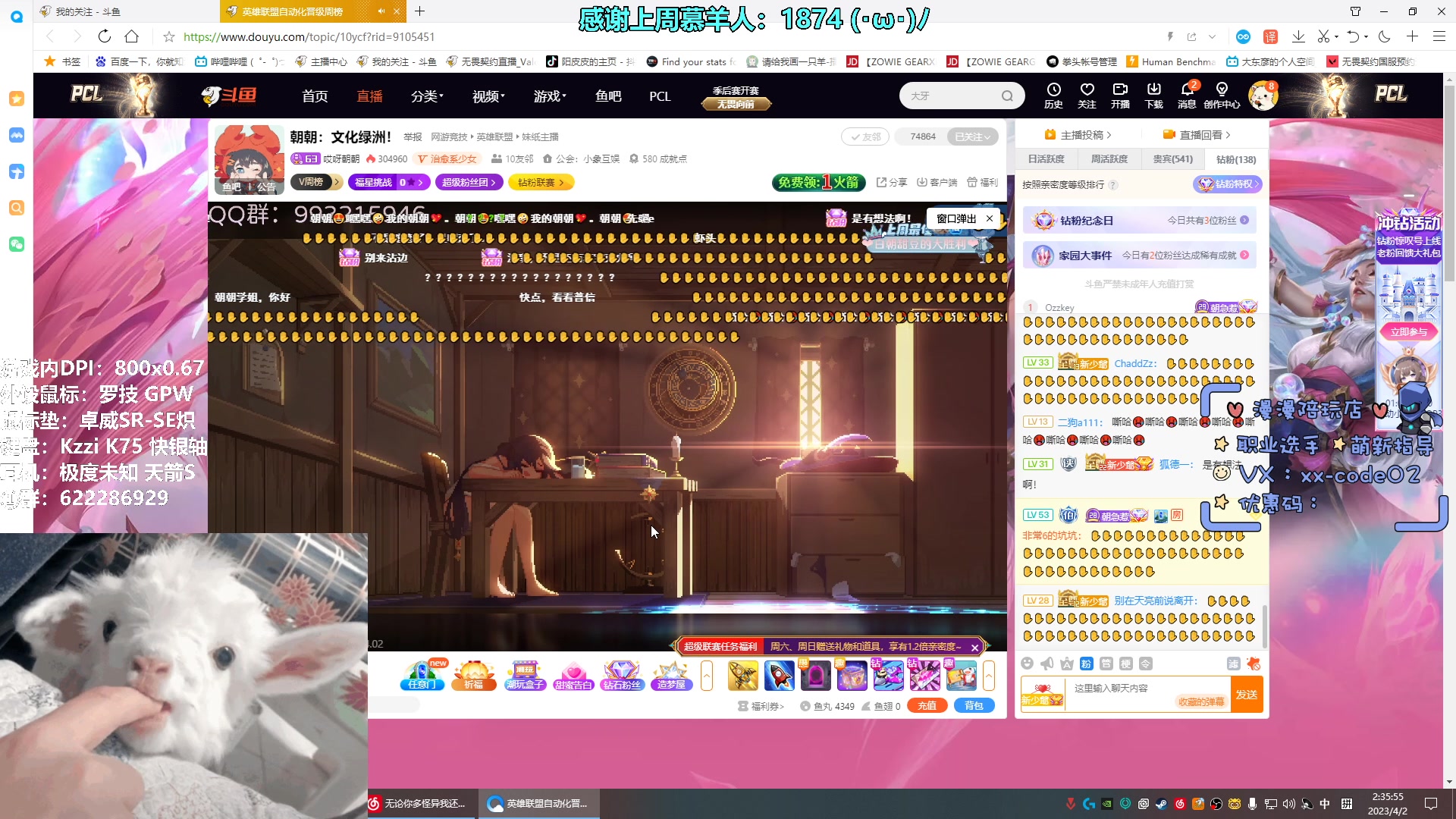
Task: Click the Douyu logo
Action: (x=228, y=96)
